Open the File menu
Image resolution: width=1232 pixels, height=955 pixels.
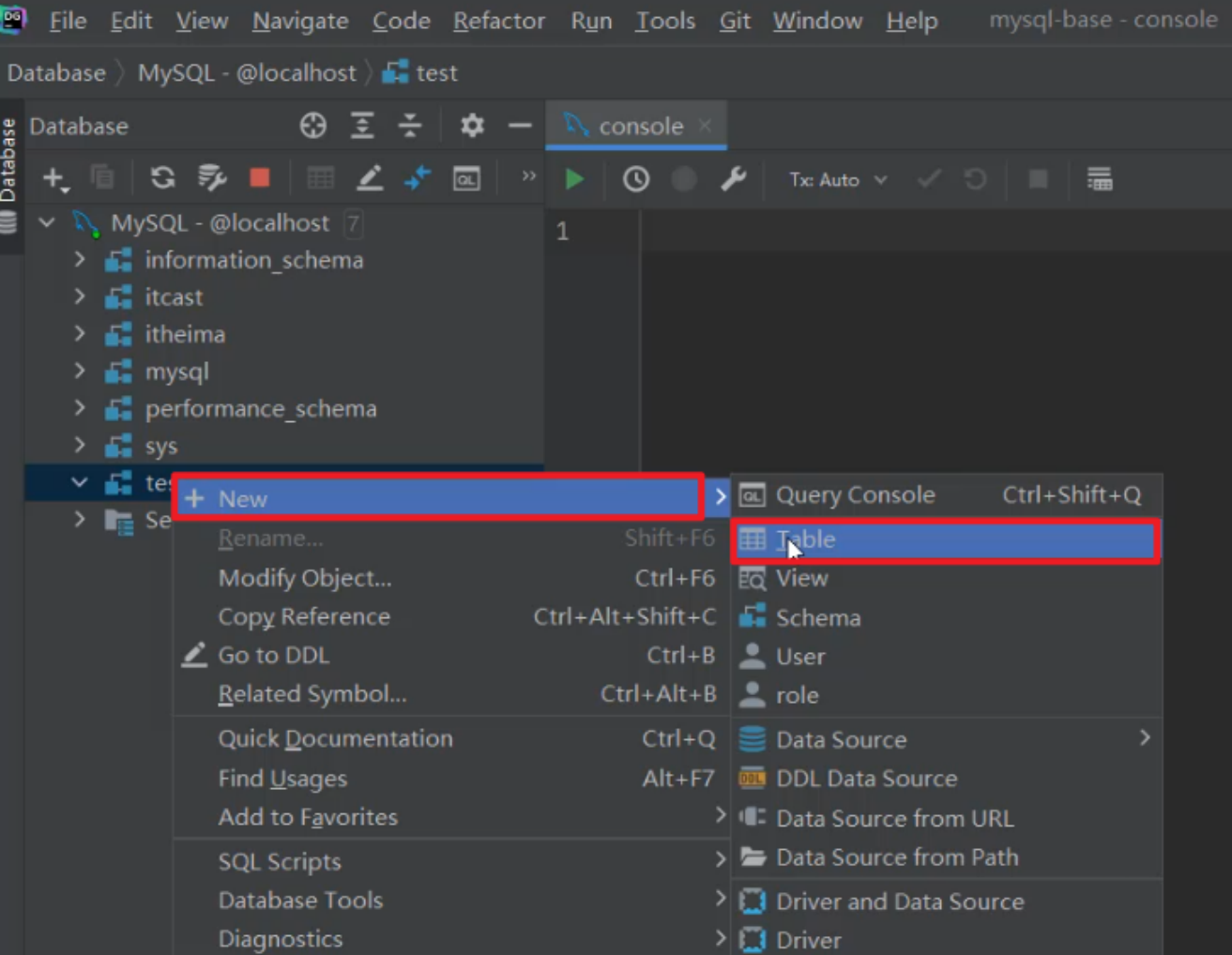click(x=68, y=20)
